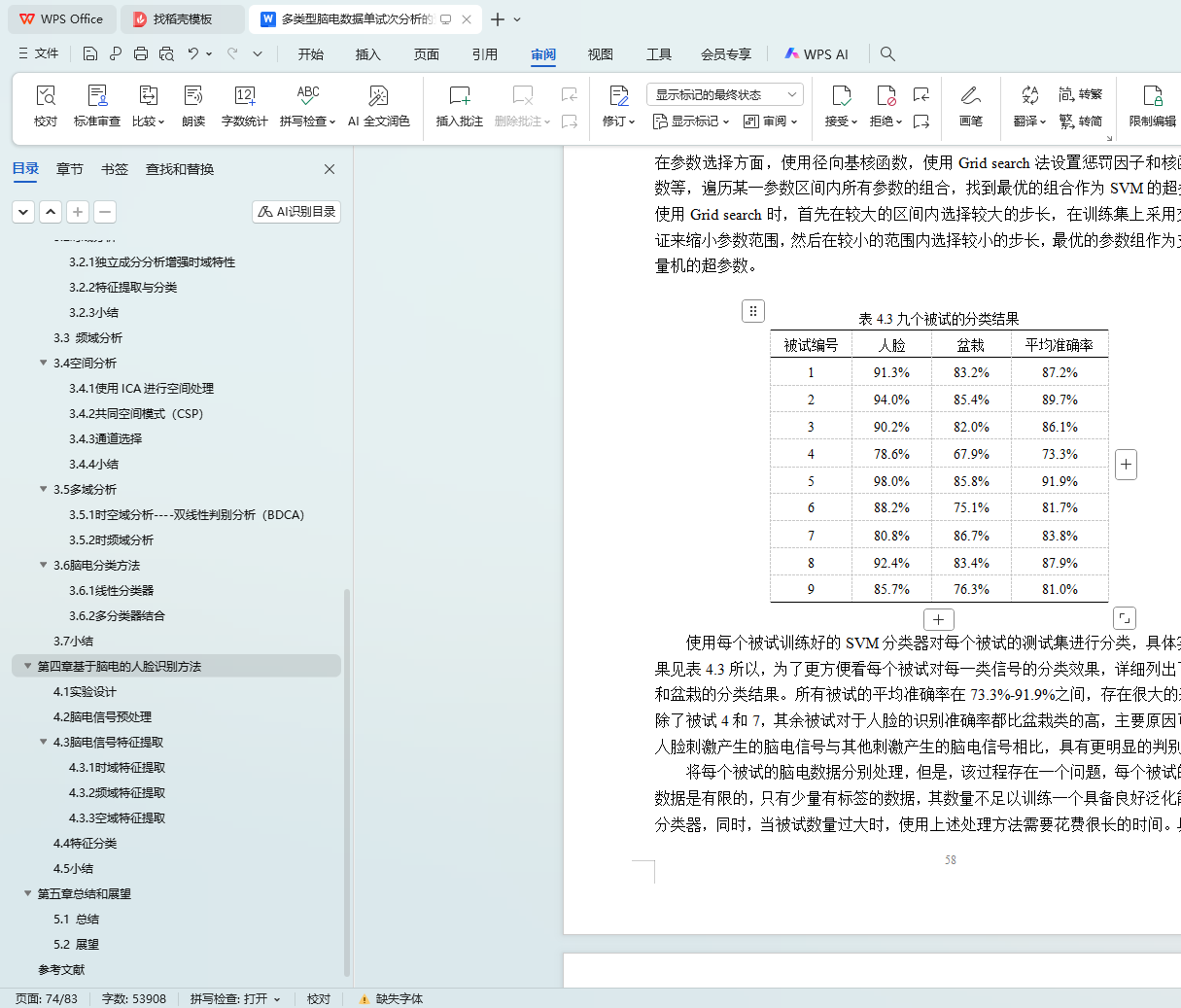1181x1008 pixels.
Task: Toggle 拼写检查: 打开 in status bar
Action: (235, 998)
